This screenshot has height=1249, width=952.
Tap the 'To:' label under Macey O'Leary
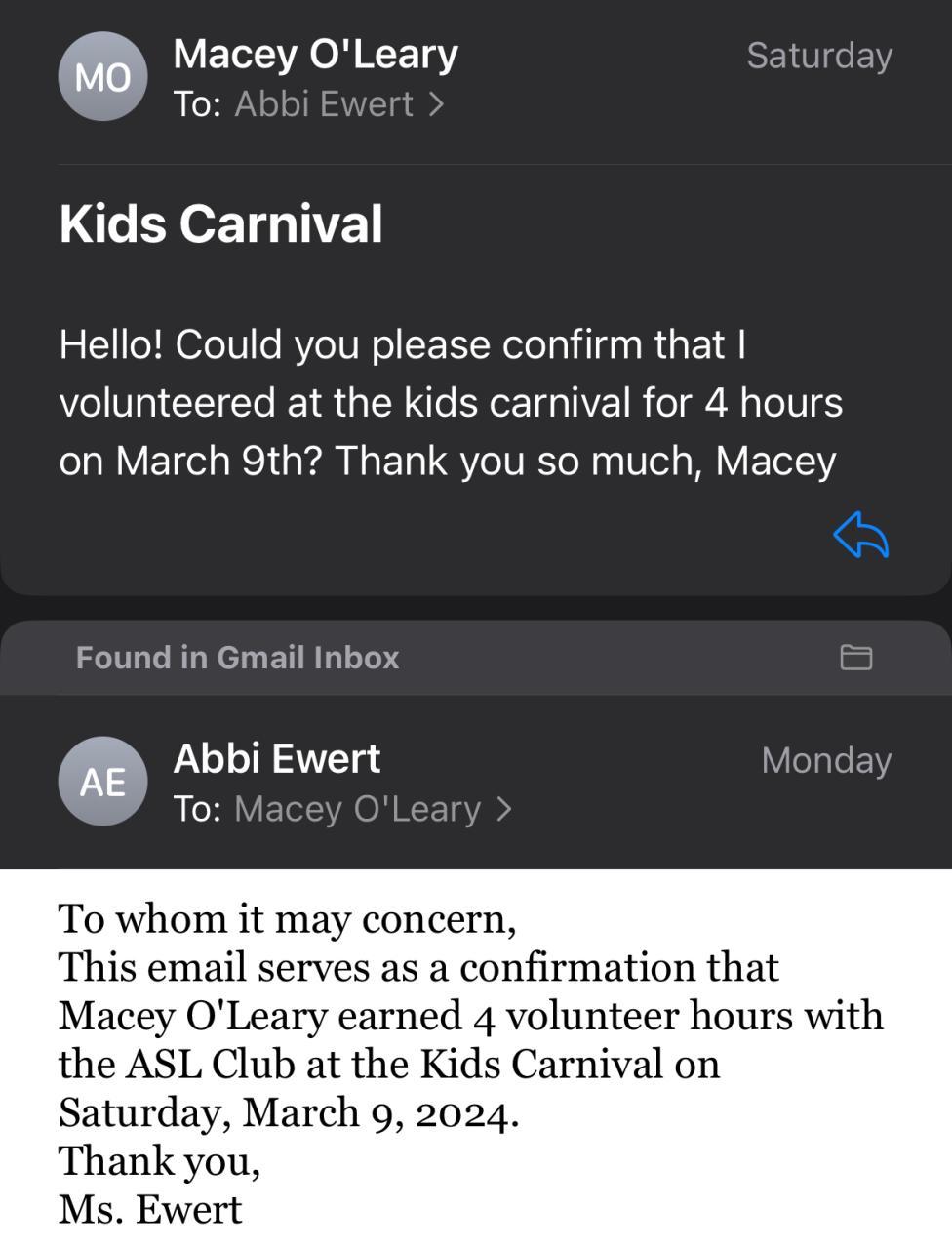point(197,104)
